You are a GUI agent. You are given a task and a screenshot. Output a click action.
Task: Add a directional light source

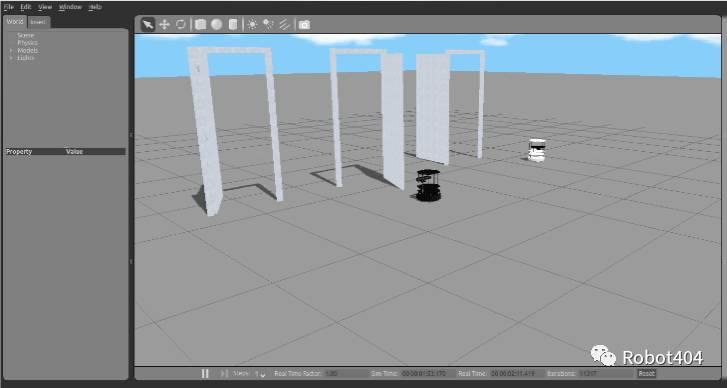(x=284, y=25)
